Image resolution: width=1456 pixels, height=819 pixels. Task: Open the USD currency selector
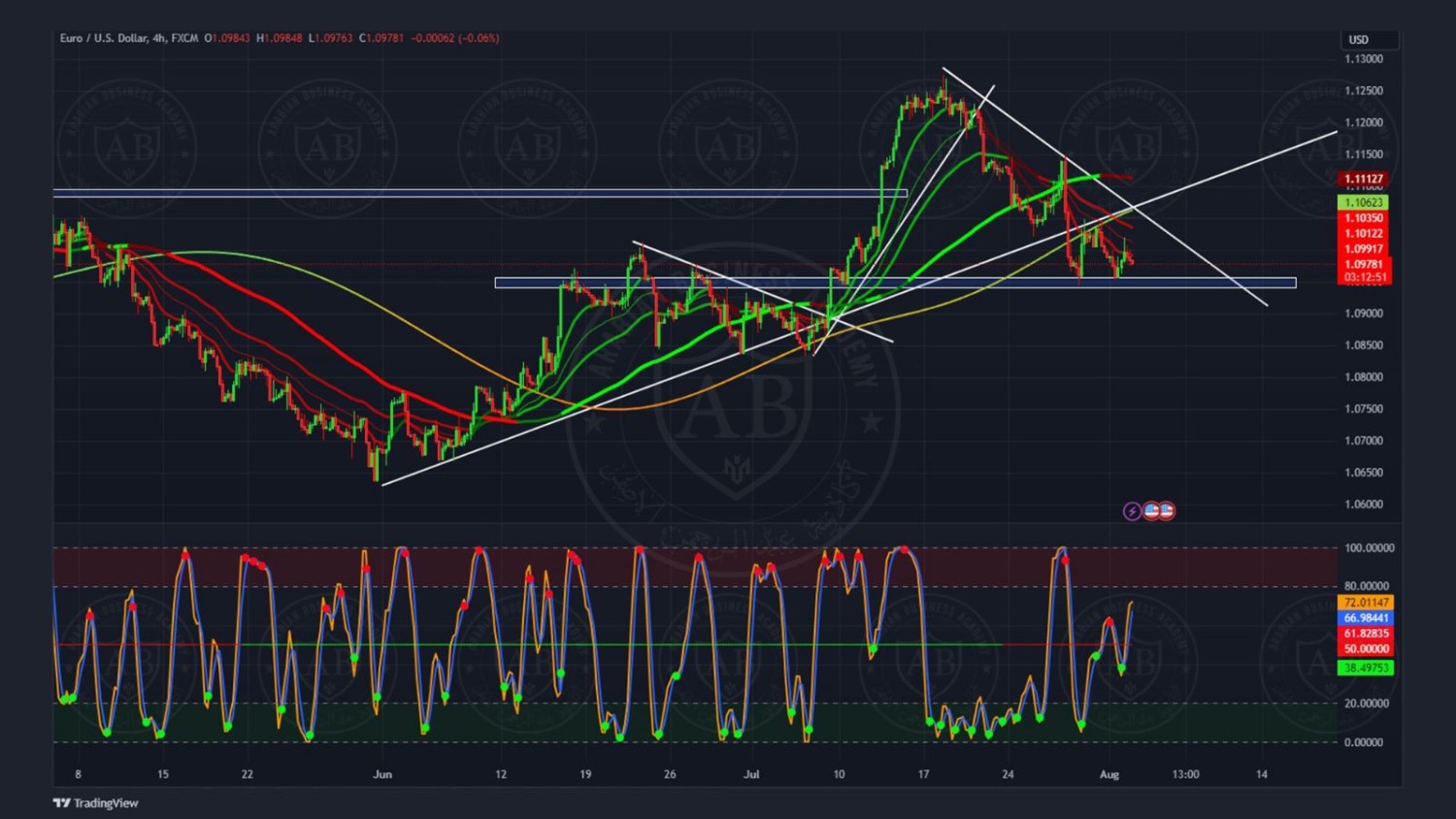click(1369, 40)
